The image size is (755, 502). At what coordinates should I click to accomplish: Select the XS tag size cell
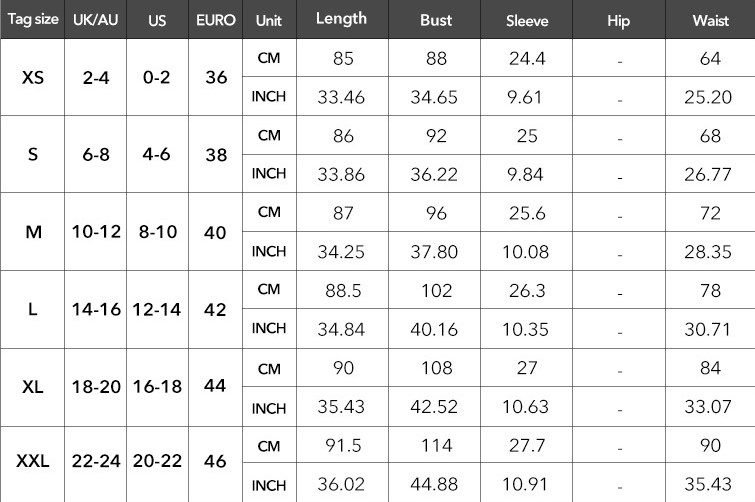tap(33, 77)
